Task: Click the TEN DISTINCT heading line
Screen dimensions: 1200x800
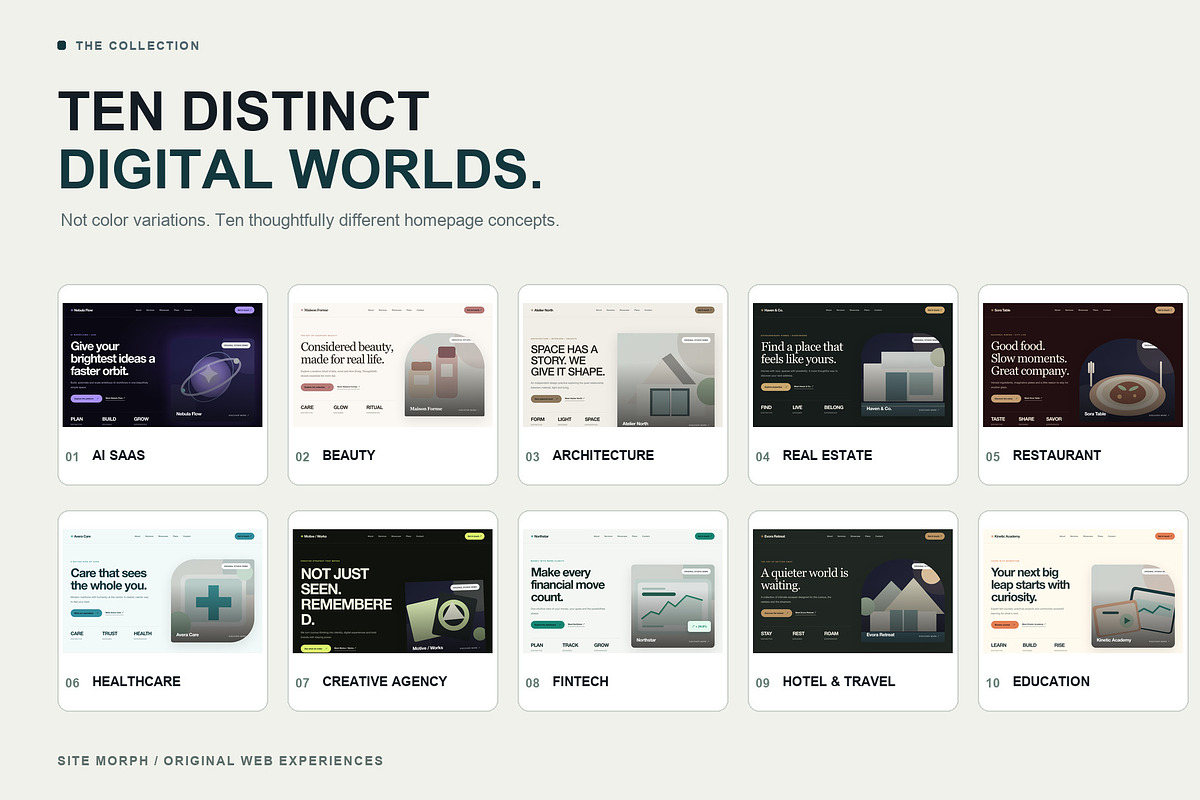Action: pos(244,111)
